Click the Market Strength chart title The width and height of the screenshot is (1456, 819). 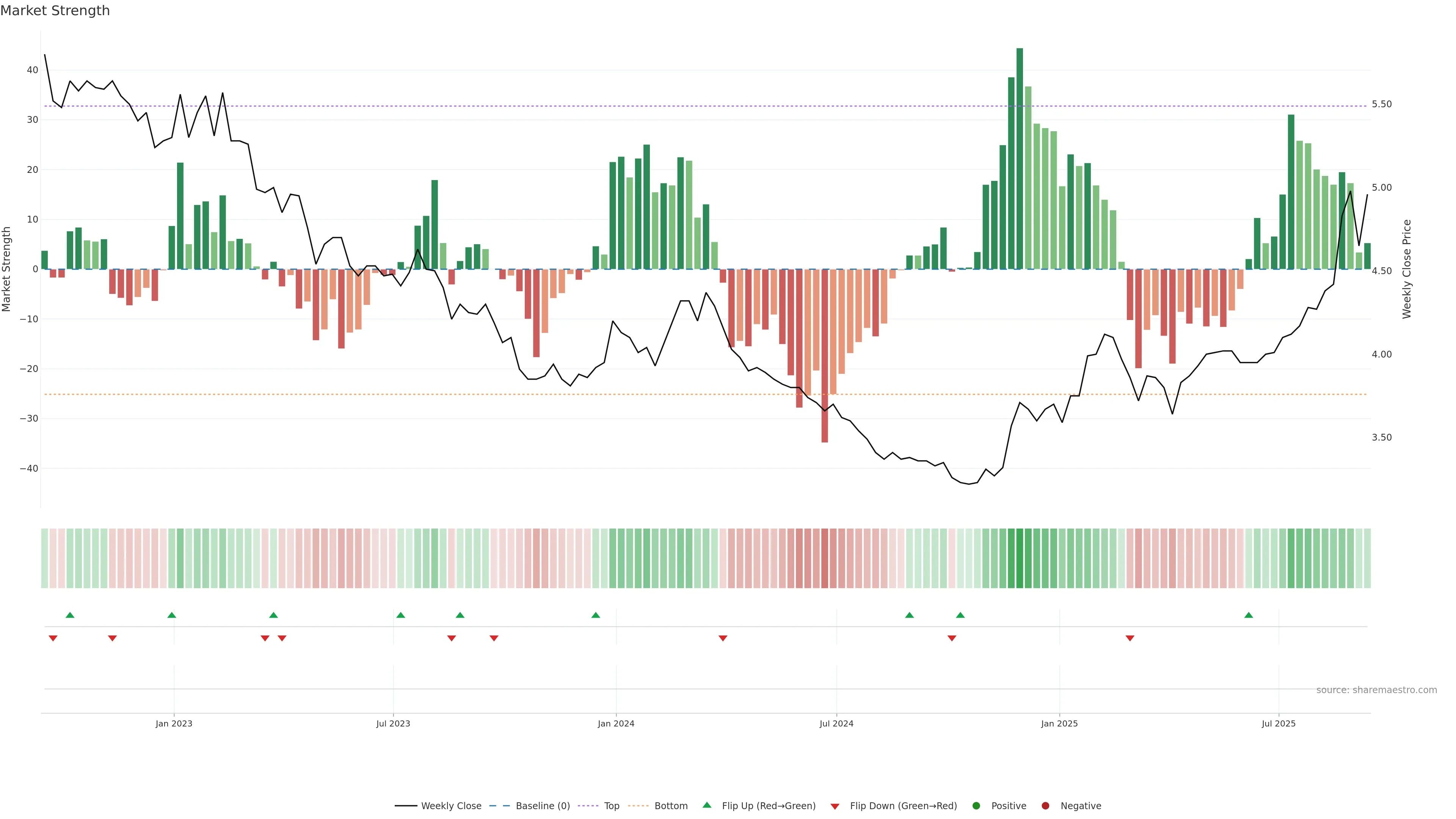pyautogui.click(x=55, y=11)
